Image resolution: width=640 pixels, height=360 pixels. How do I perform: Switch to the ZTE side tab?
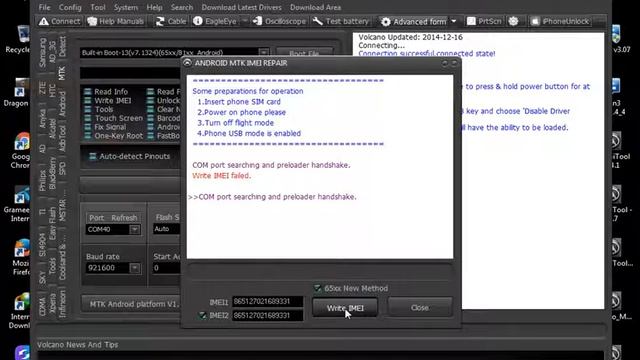tap(42, 88)
